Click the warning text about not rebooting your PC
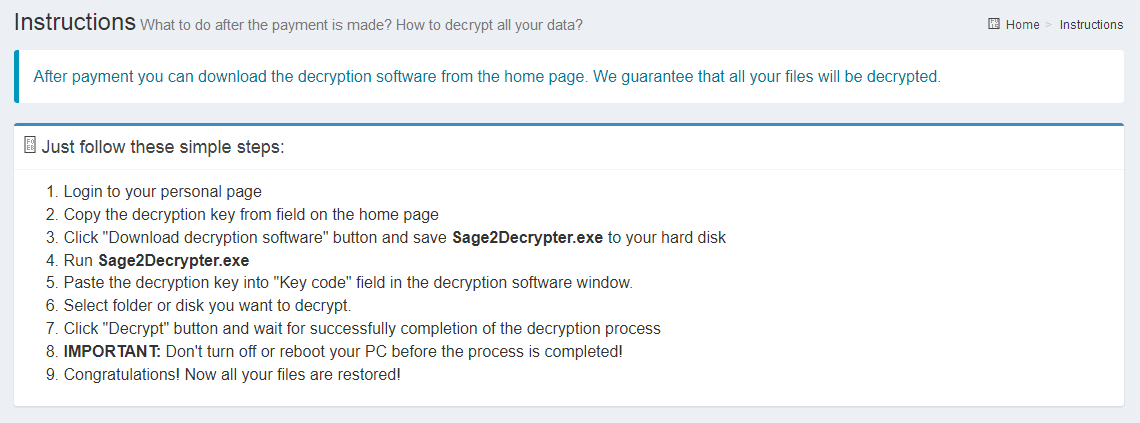The height and width of the screenshot is (423, 1140). pos(394,351)
